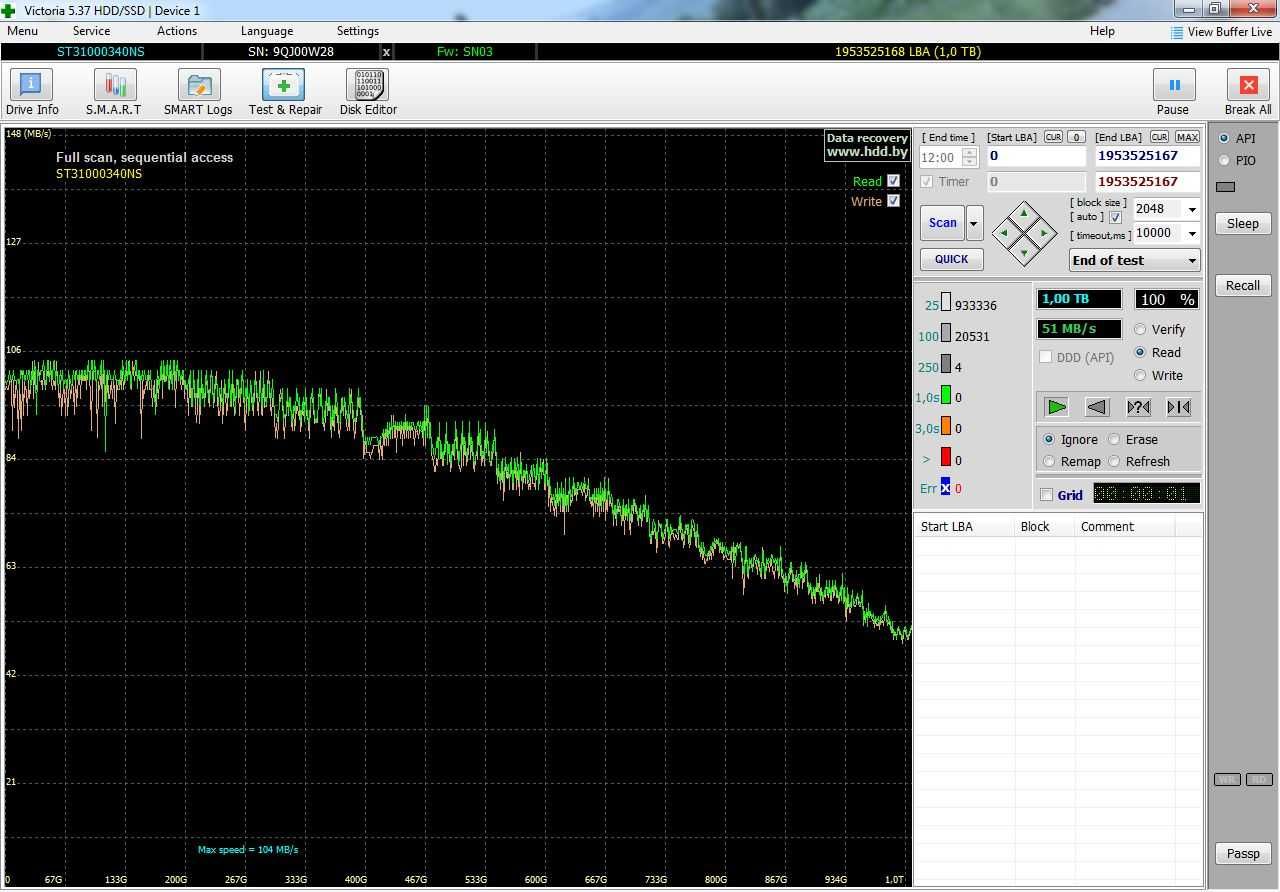Select the Write test radio button

click(x=1140, y=375)
